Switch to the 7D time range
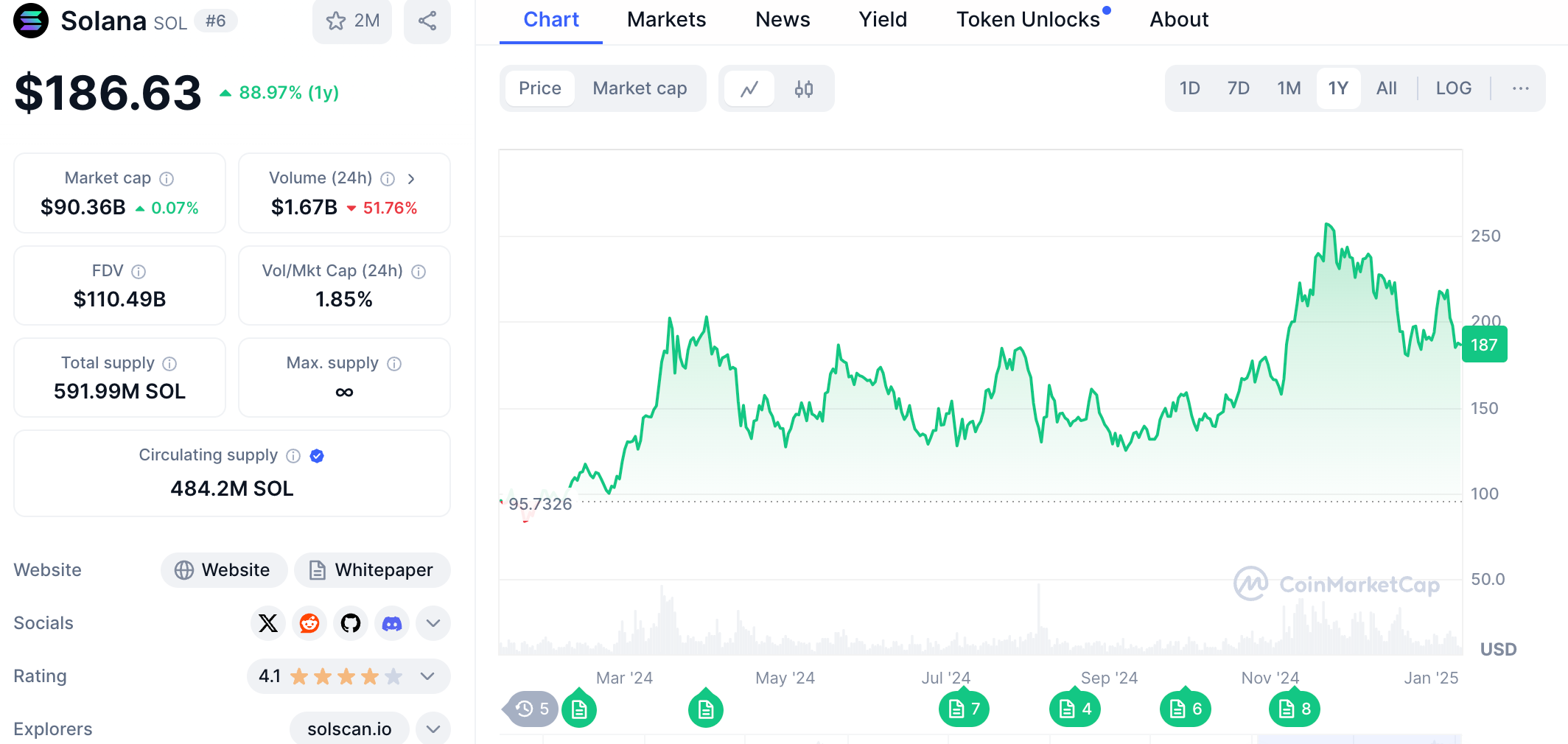The width and height of the screenshot is (1568, 744). pos(1238,88)
